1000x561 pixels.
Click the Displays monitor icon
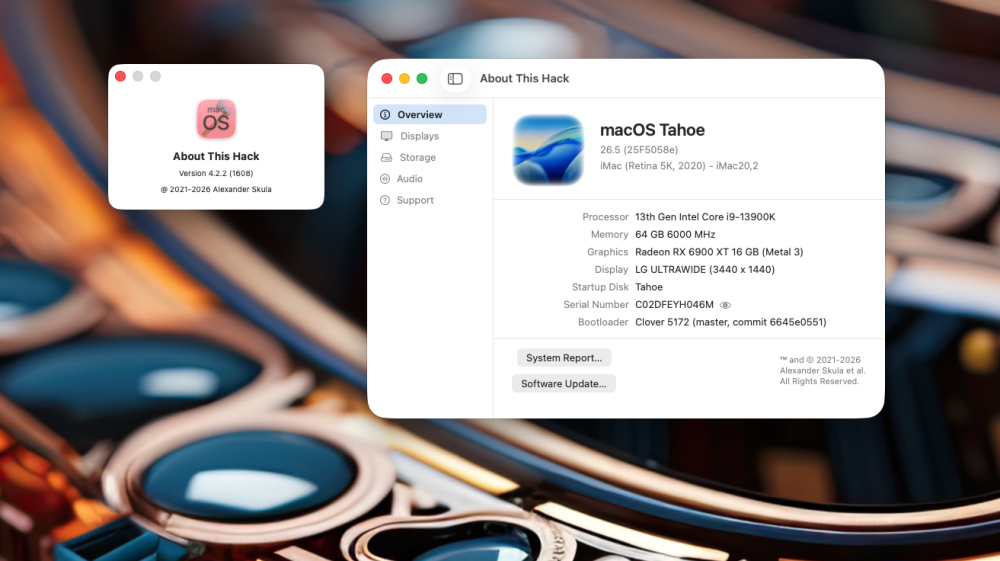386,136
